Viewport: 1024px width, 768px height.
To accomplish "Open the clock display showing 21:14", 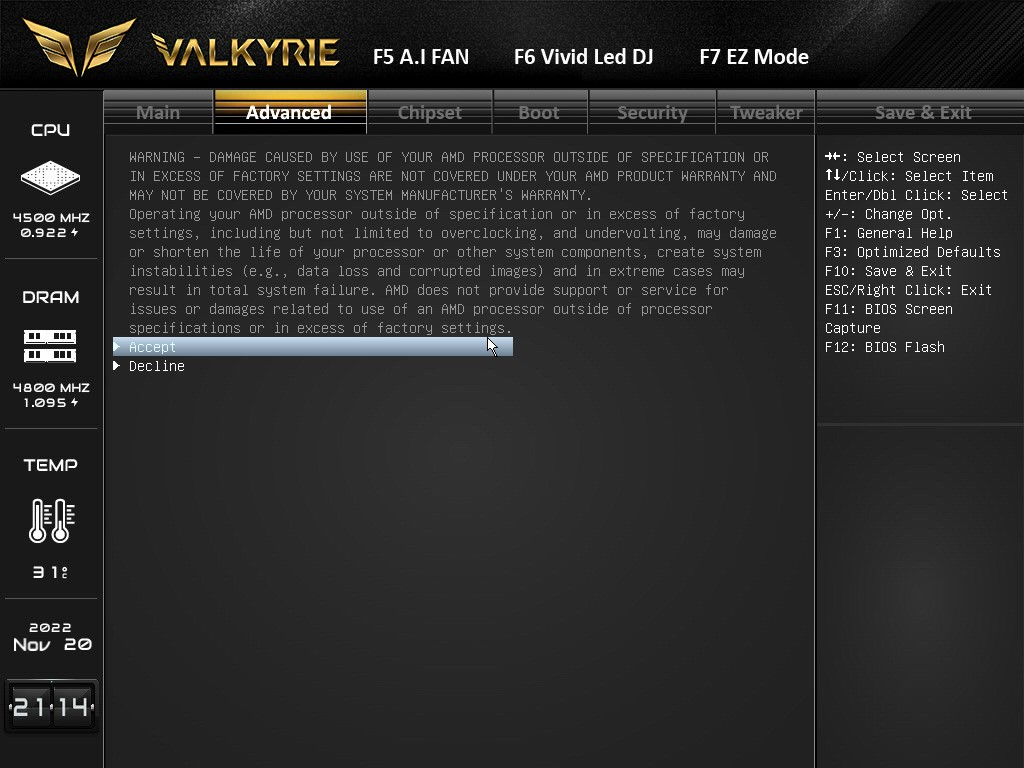I will pyautogui.click(x=50, y=705).
